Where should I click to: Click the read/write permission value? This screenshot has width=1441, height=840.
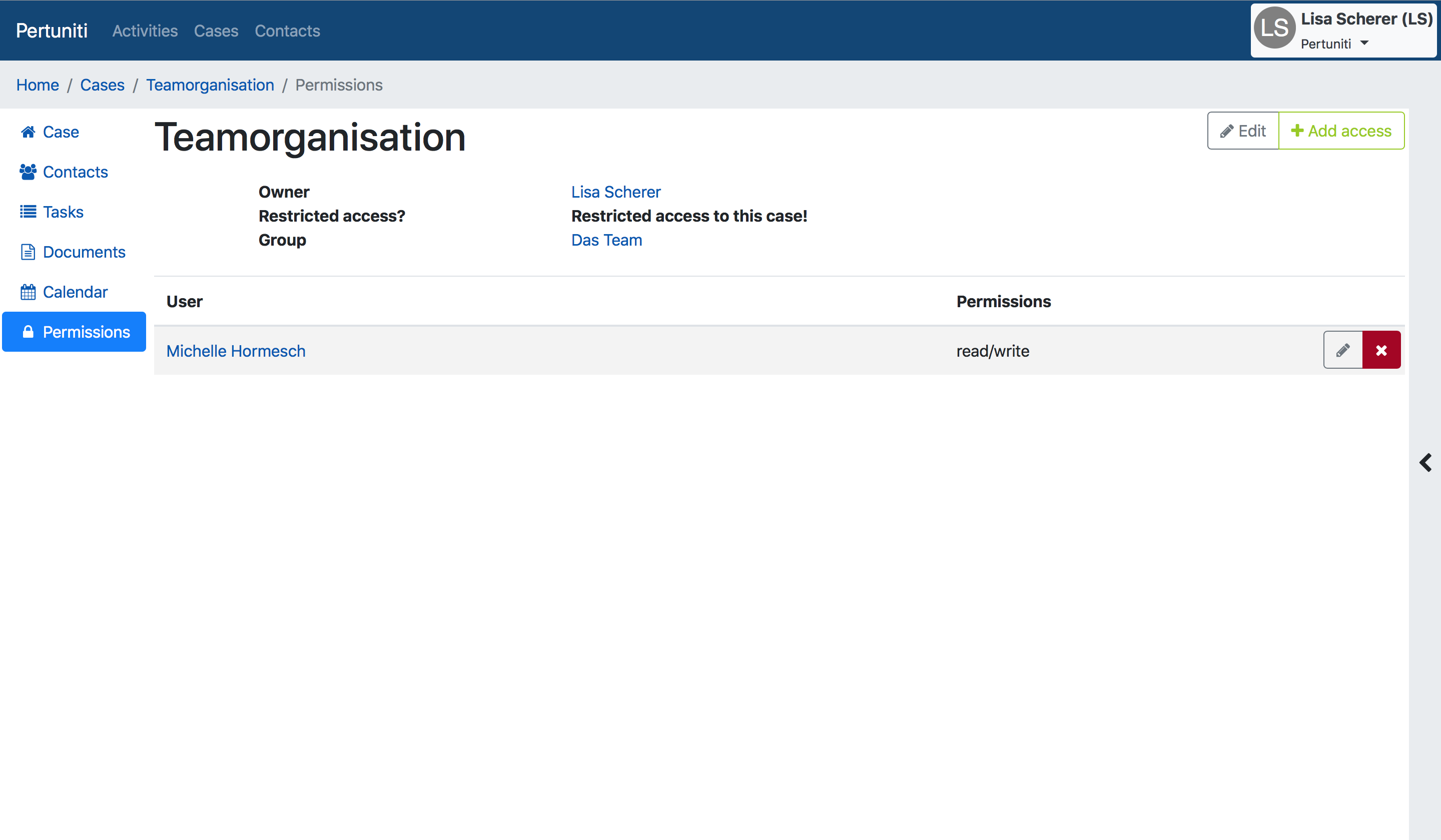click(993, 351)
